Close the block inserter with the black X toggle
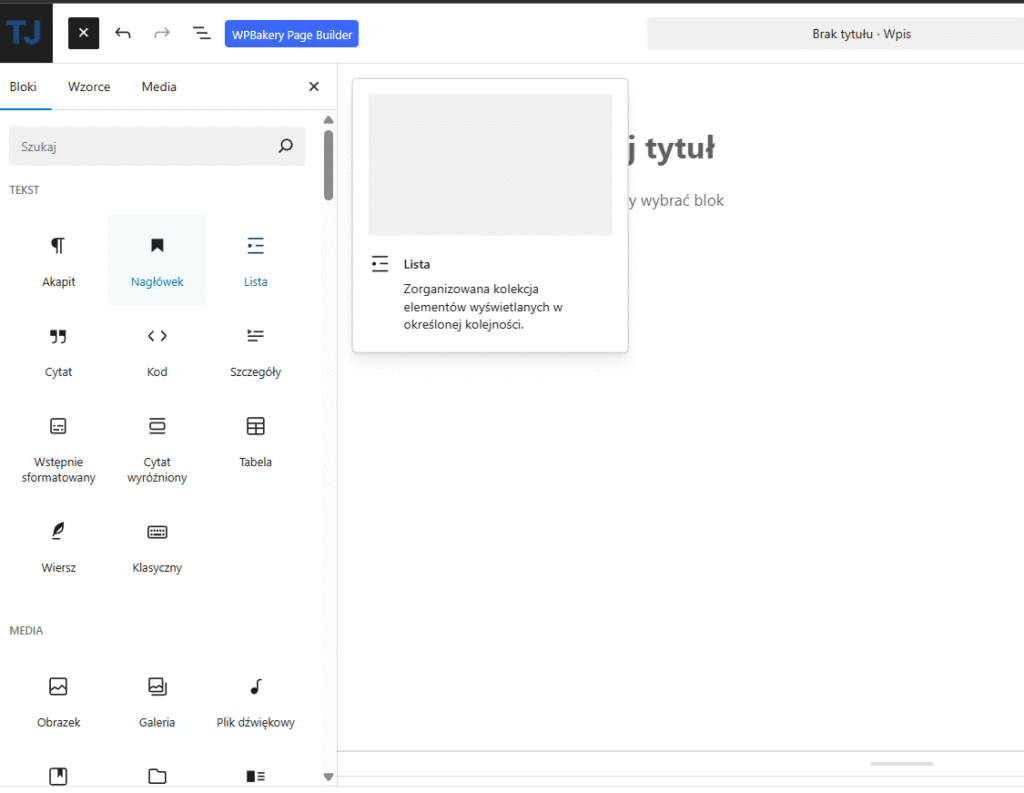1024x793 pixels. [x=84, y=33]
